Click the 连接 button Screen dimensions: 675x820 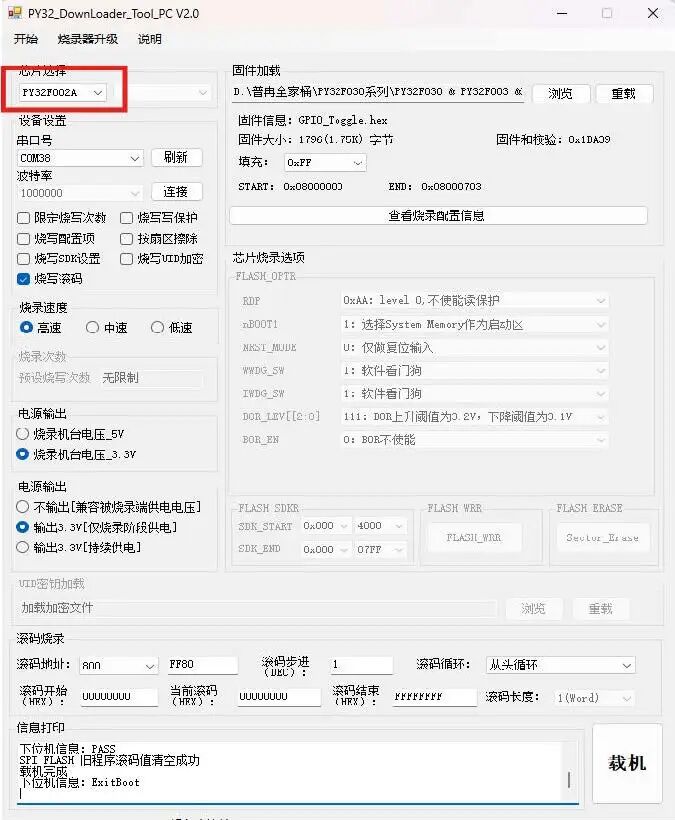[176, 192]
